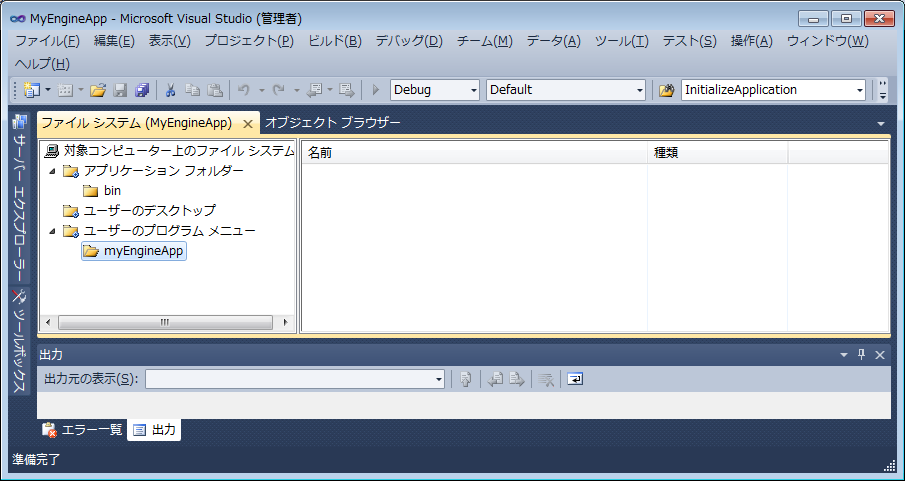Sort by the 種類 column header
The height and width of the screenshot is (481, 905).
(x=717, y=153)
